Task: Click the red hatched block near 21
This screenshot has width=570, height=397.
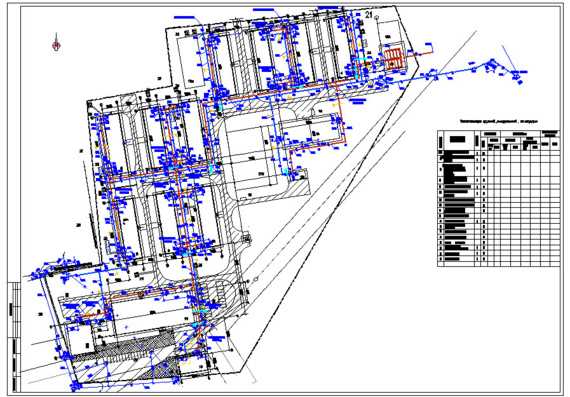Action: click(x=394, y=59)
